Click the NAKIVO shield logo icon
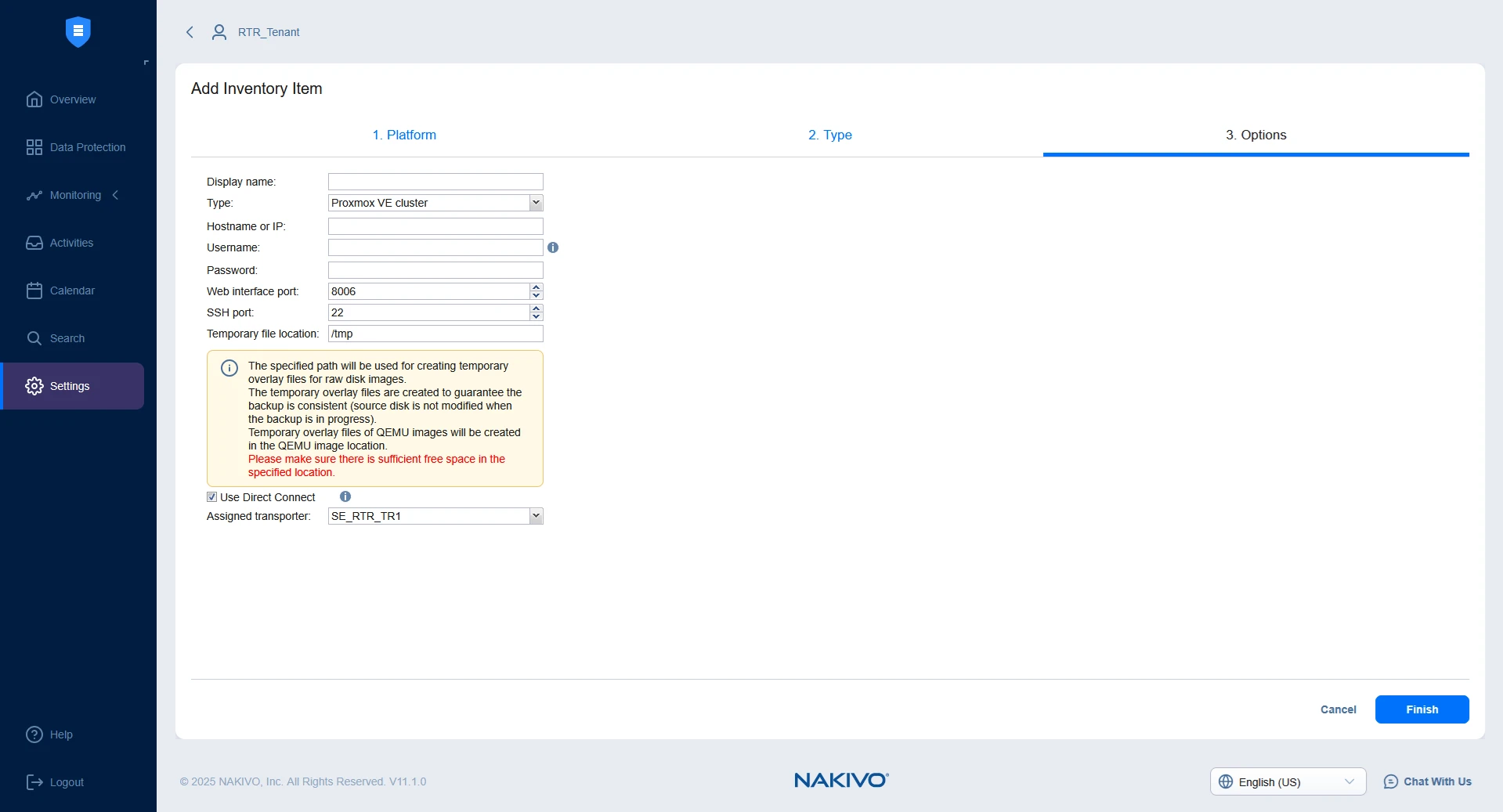1503x812 pixels. [x=78, y=31]
